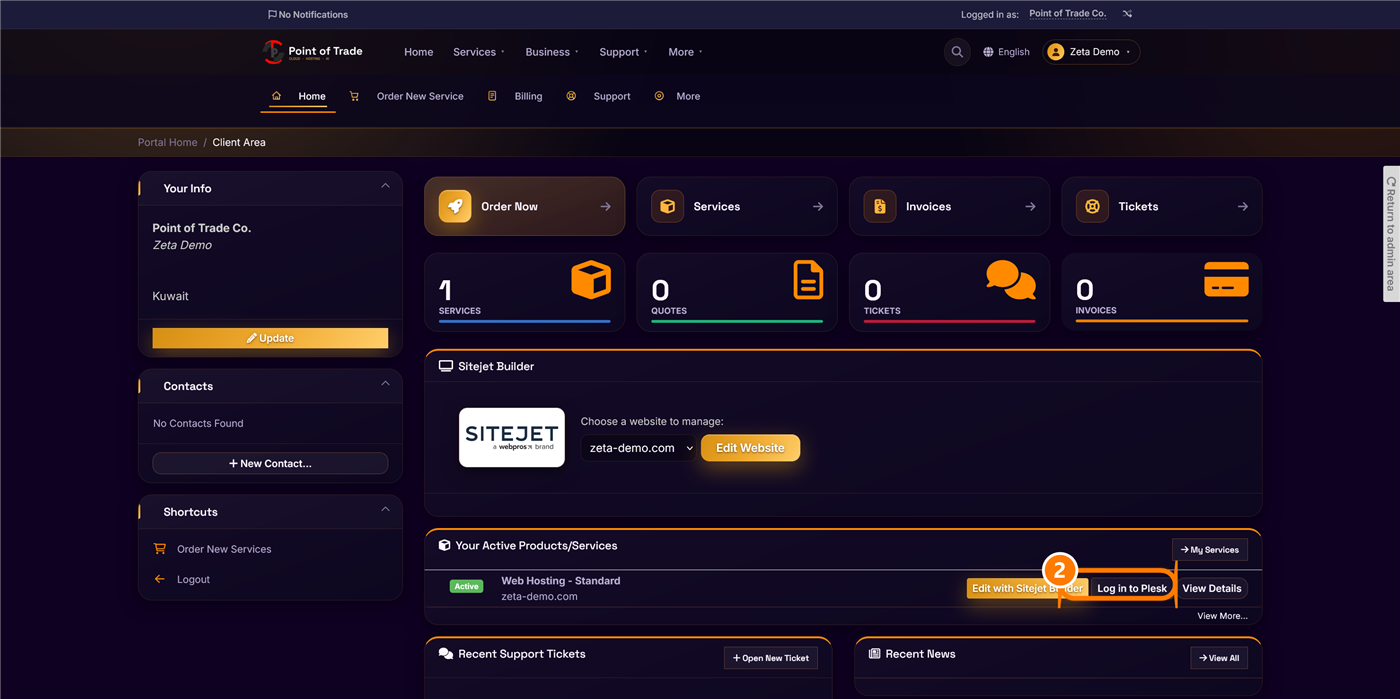Click the New Contact button
The image size is (1400, 699).
(x=270, y=463)
